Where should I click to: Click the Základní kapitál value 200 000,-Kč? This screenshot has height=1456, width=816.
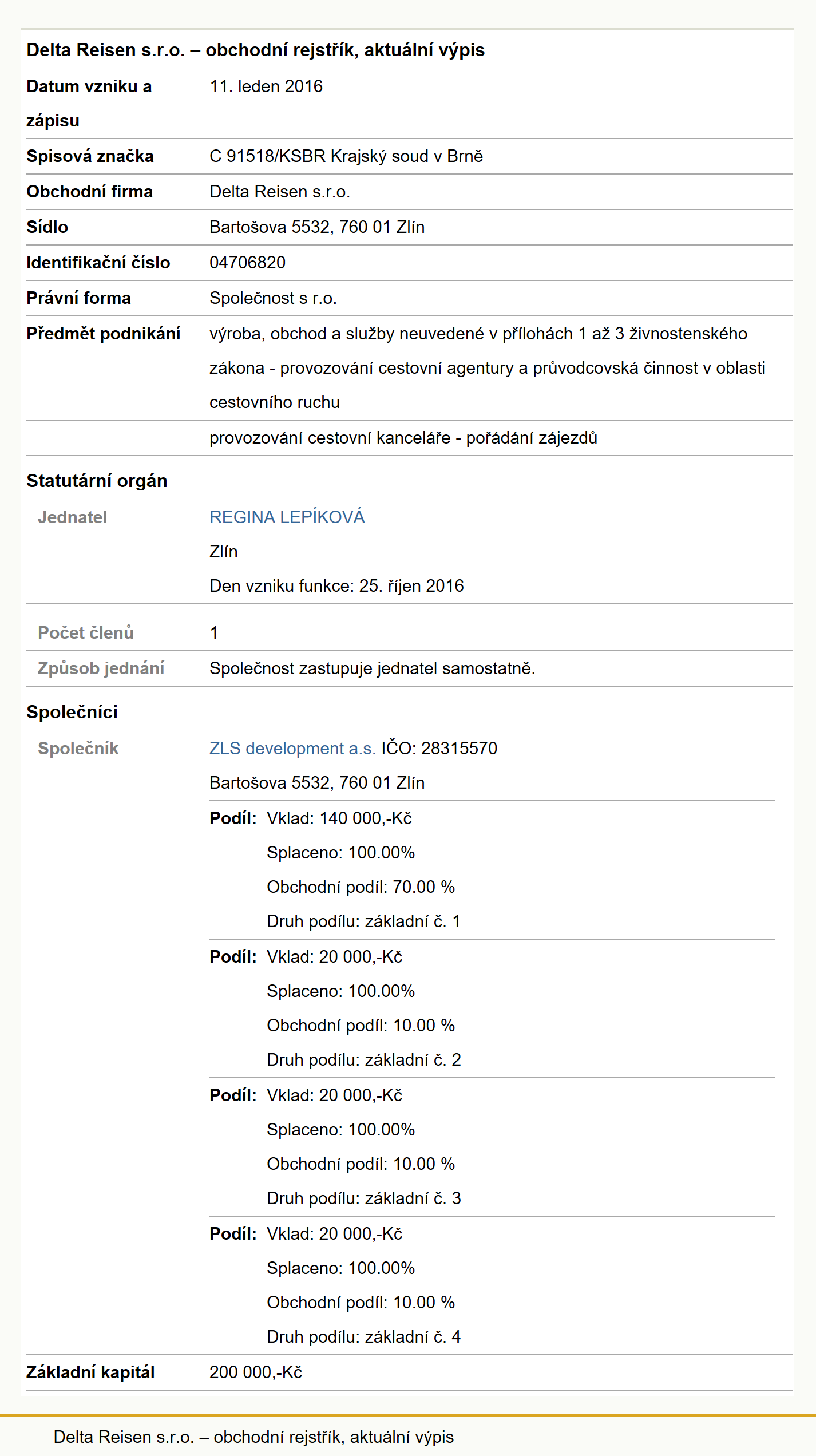coord(256,1372)
